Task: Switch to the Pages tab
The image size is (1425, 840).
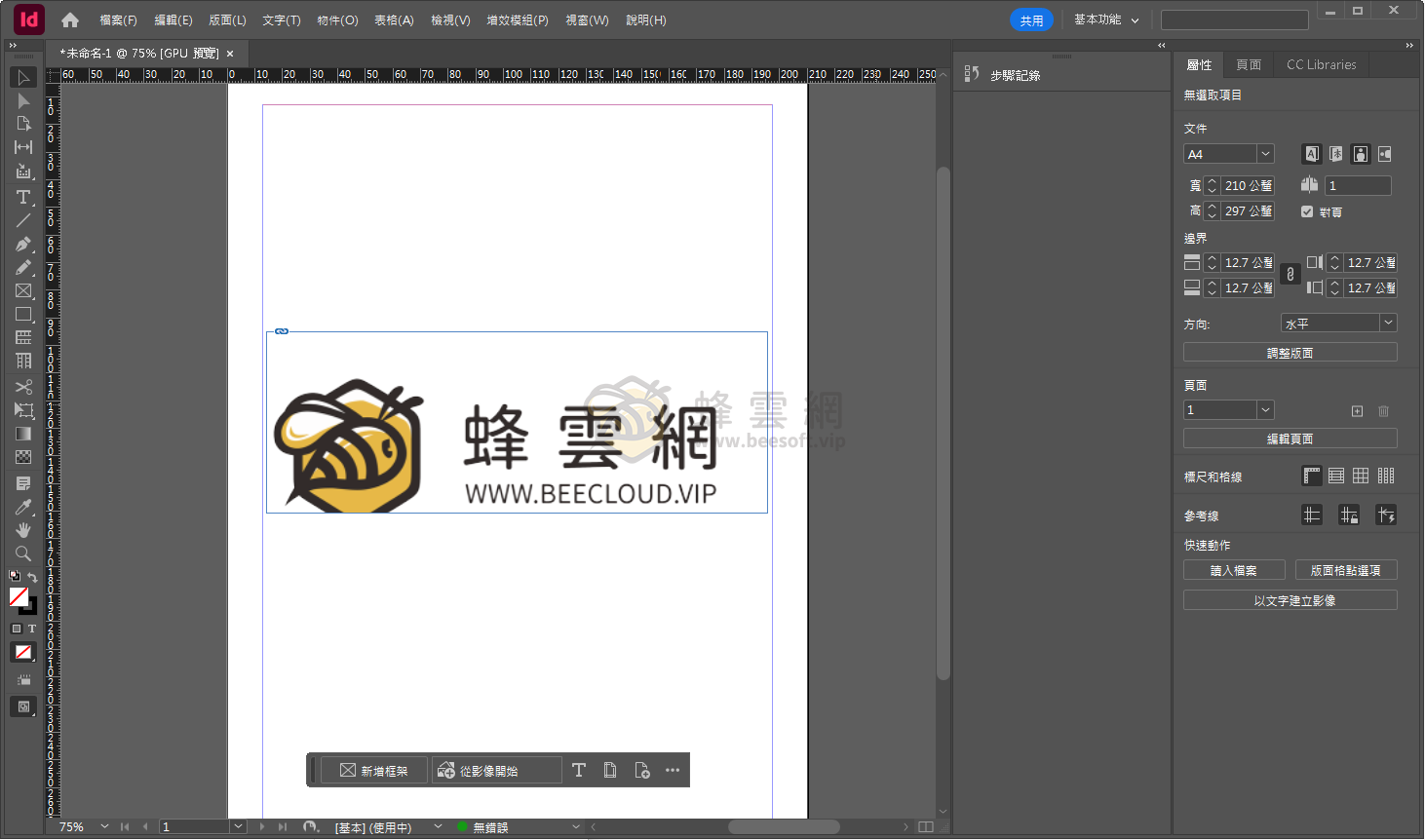Action: [x=1249, y=64]
